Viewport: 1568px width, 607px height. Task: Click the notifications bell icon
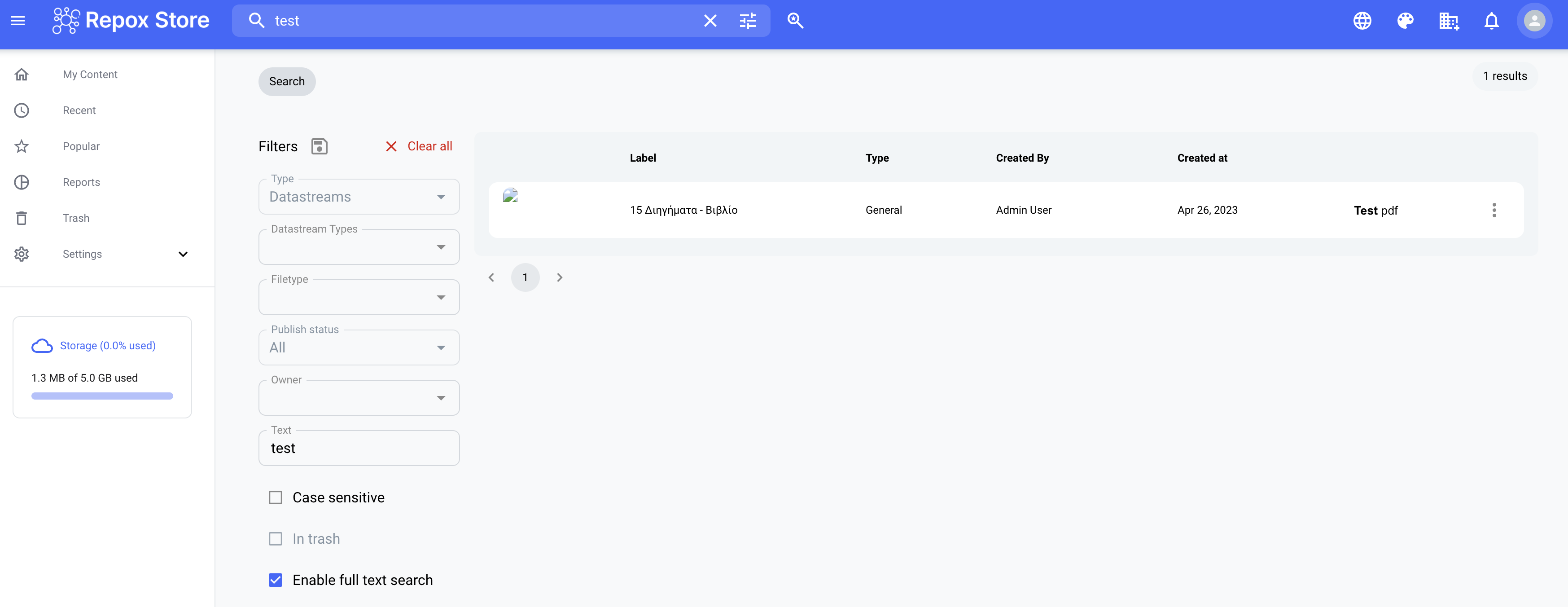pos(1491,20)
